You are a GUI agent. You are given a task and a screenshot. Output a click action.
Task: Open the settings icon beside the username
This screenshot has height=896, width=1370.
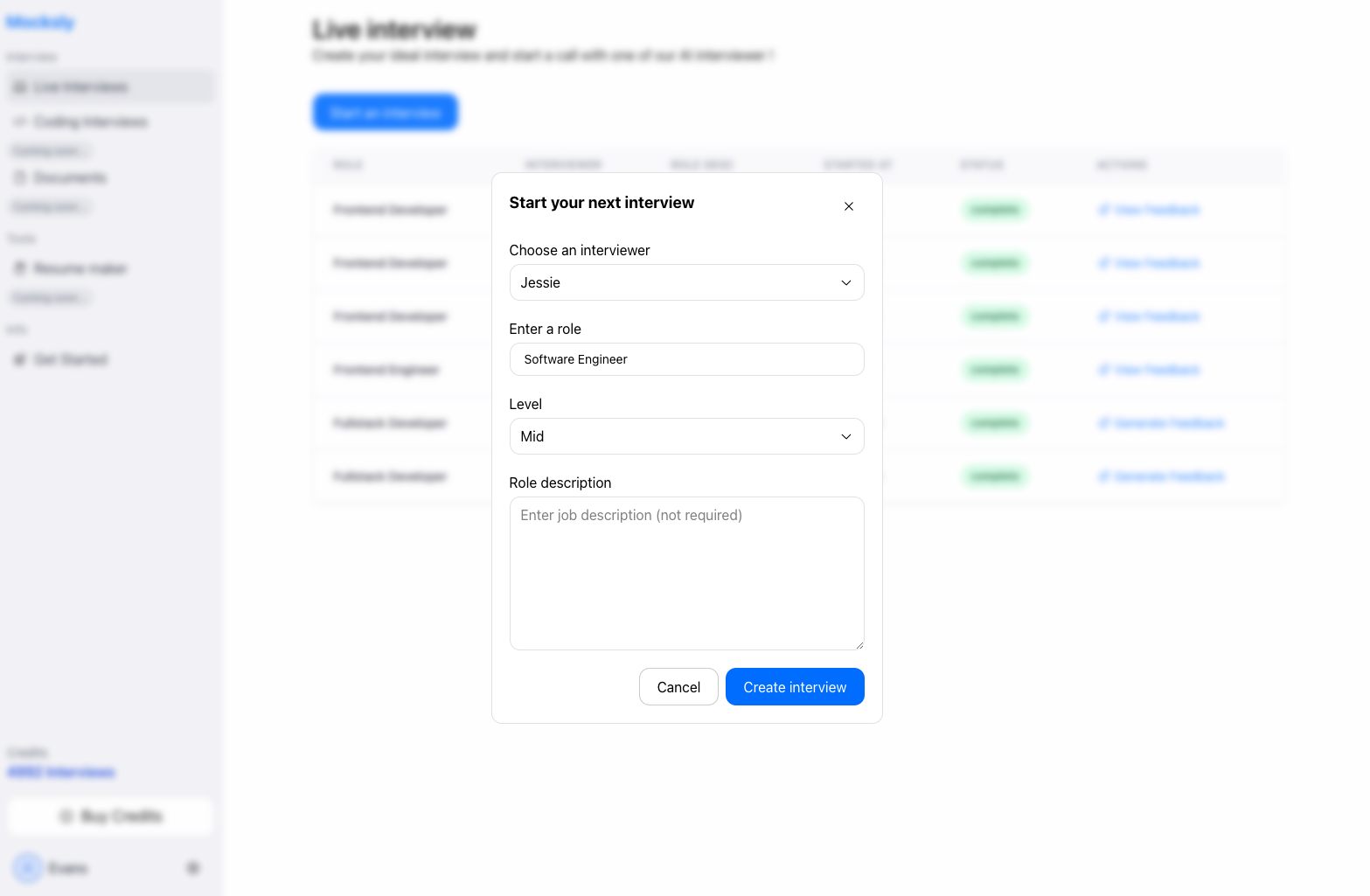click(193, 868)
